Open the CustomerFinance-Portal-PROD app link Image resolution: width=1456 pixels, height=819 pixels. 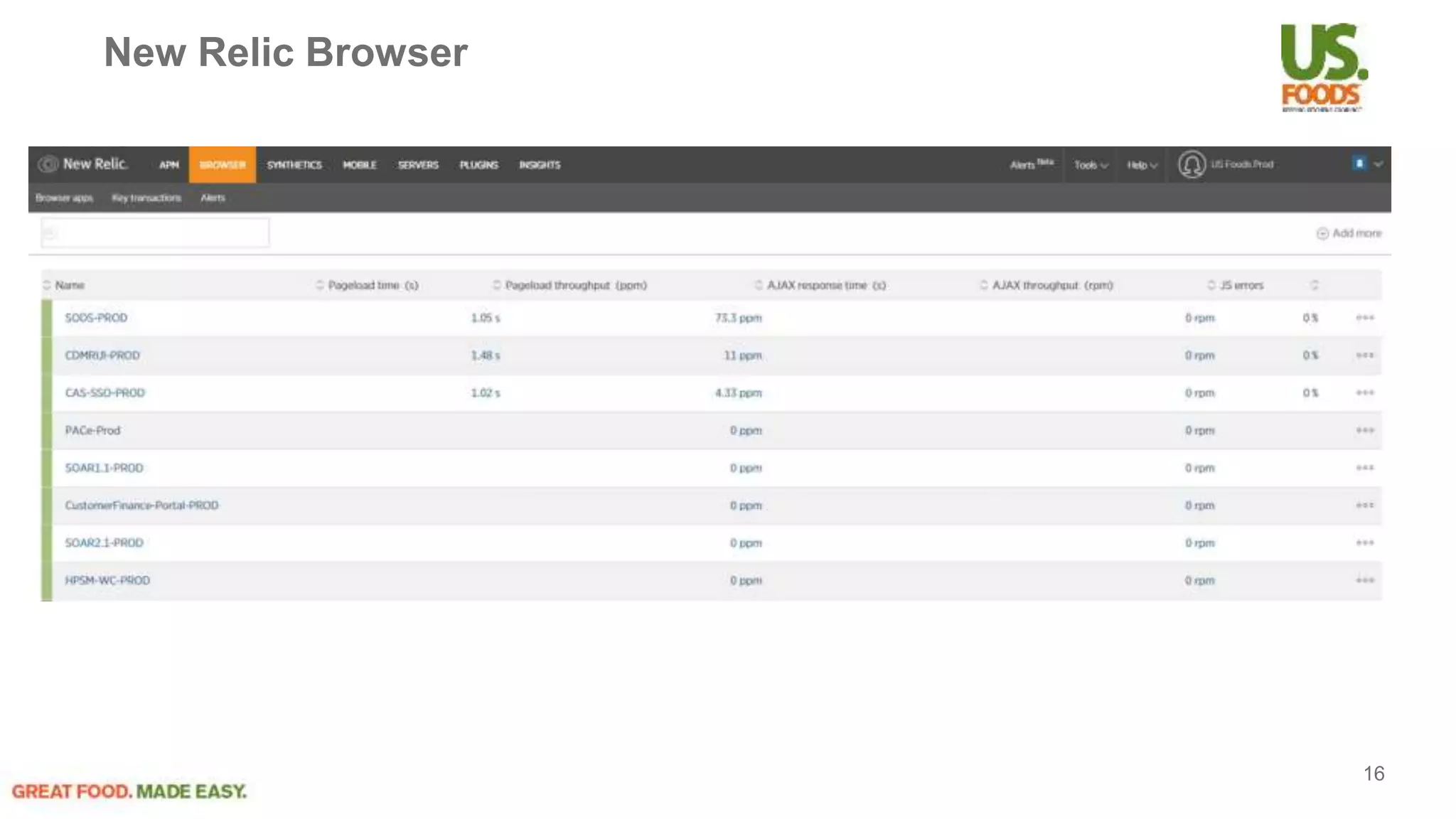(141, 505)
